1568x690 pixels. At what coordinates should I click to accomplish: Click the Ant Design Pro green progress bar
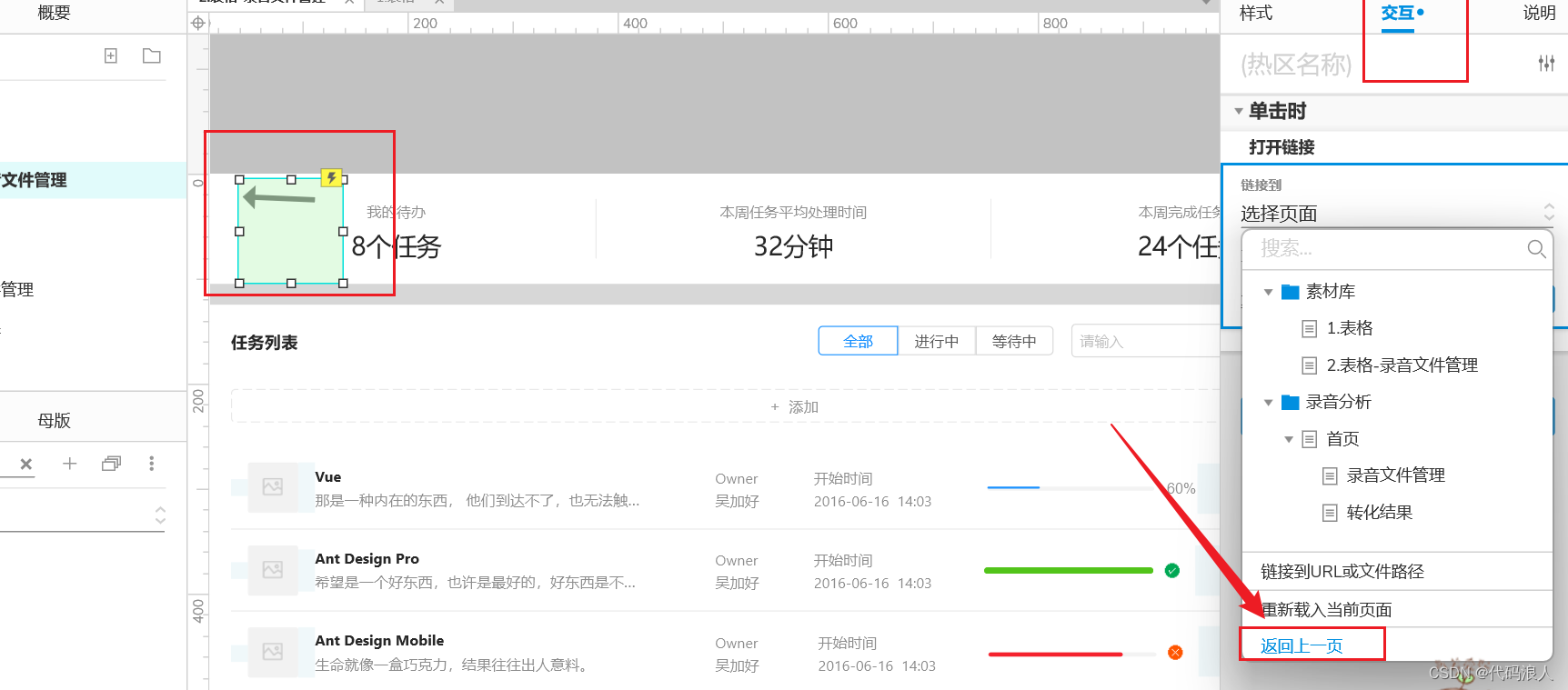tap(1069, 571)
